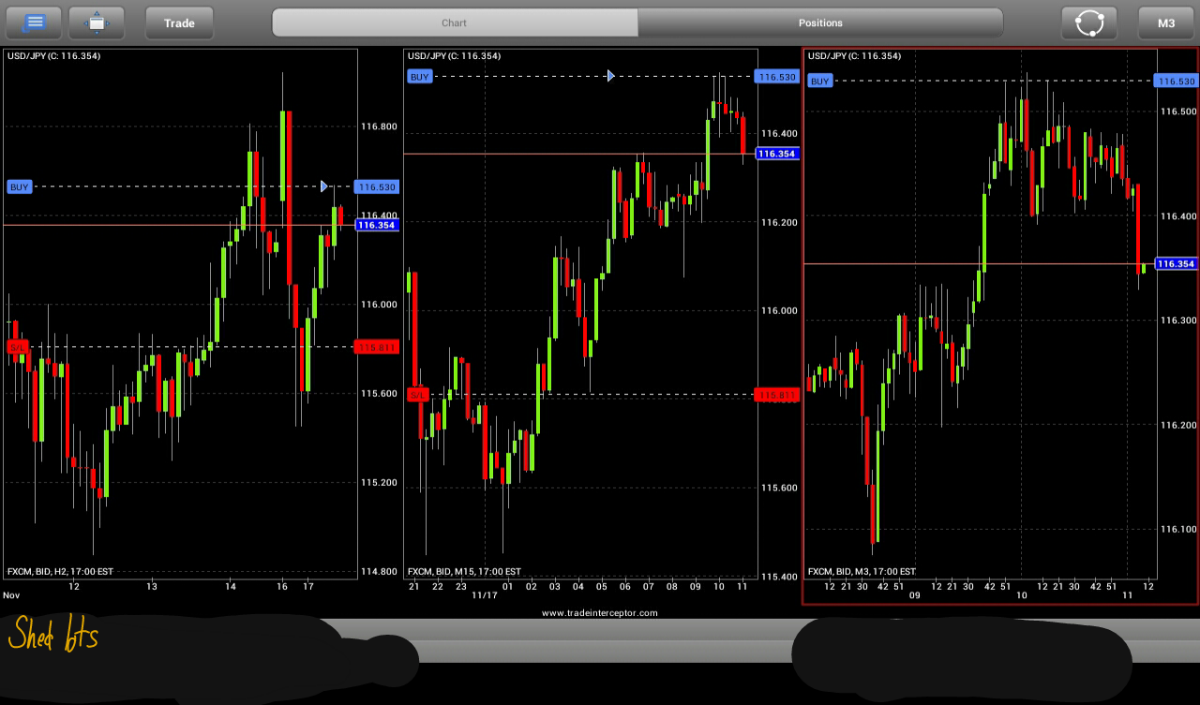Select the BUY order label in H2 chart
The height and width of the screenshot is (705, 1200).
pos(20,186)
